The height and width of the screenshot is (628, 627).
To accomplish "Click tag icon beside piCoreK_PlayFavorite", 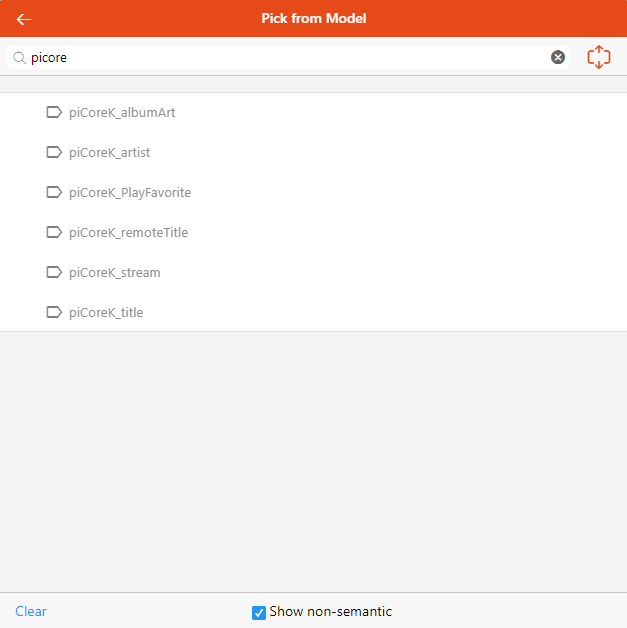I will tap(54, 192).
